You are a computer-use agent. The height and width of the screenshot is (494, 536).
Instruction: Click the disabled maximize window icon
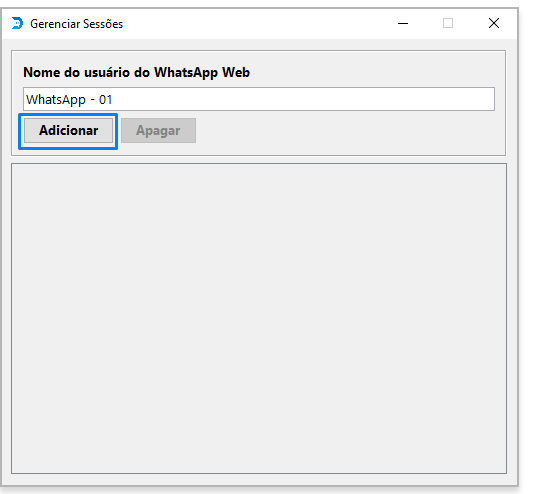click(448, 23)
